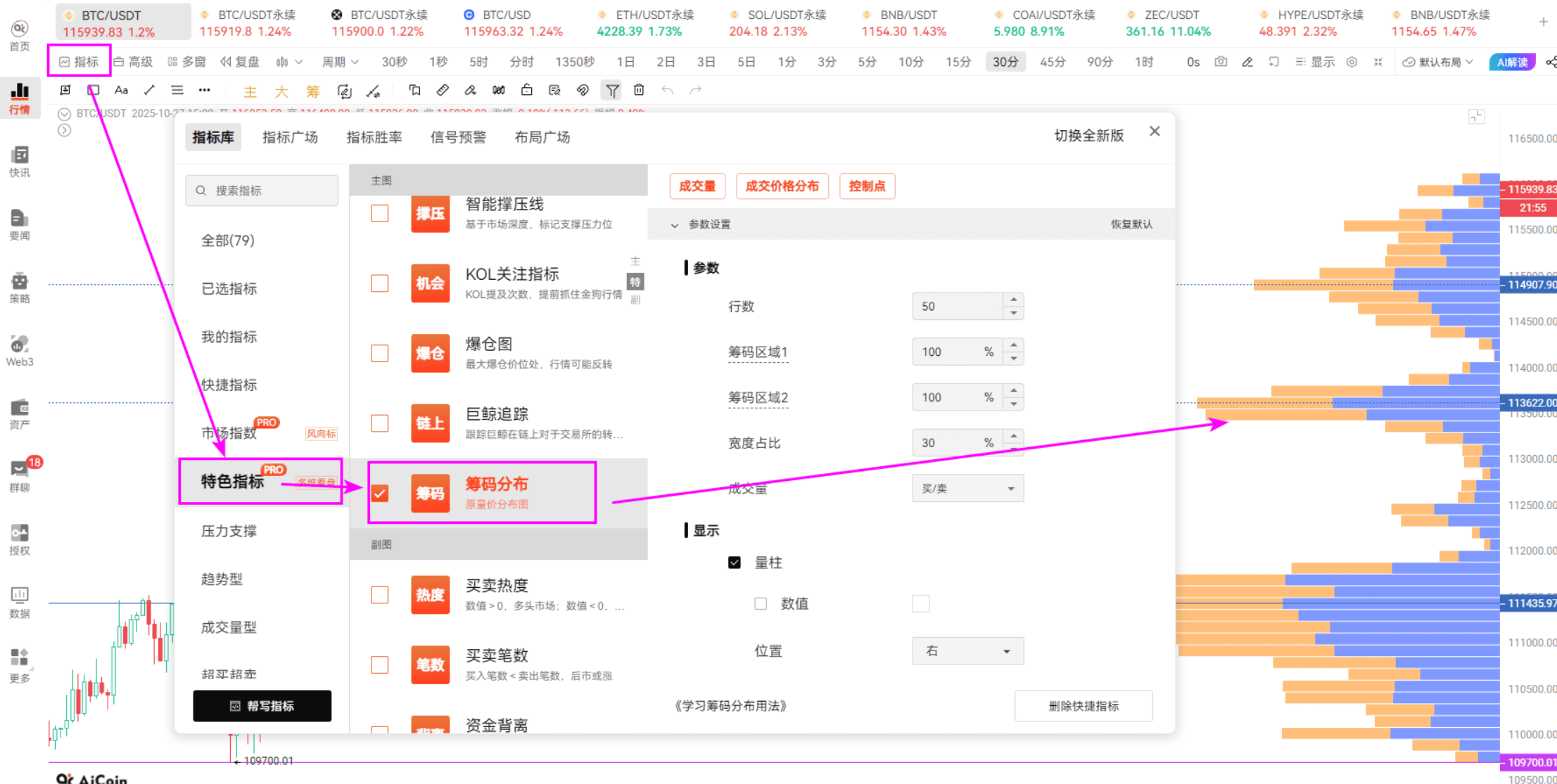Switch to the 指标广场 tab
The width and height of the screenshot is (1557, 784).
pyautogui.click(x=290, y=137)
